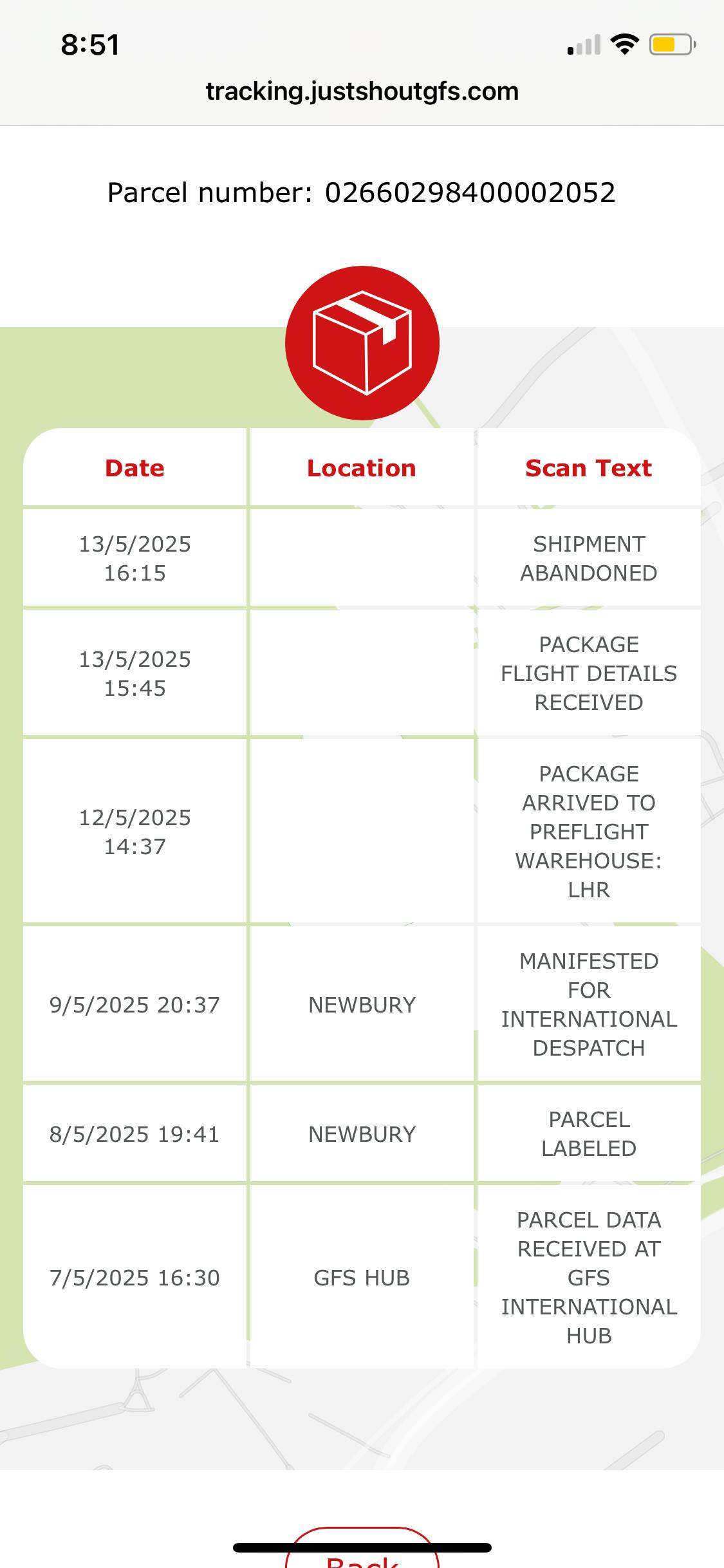
Task: Select the Date column header
Action: [x=135, y=468]
